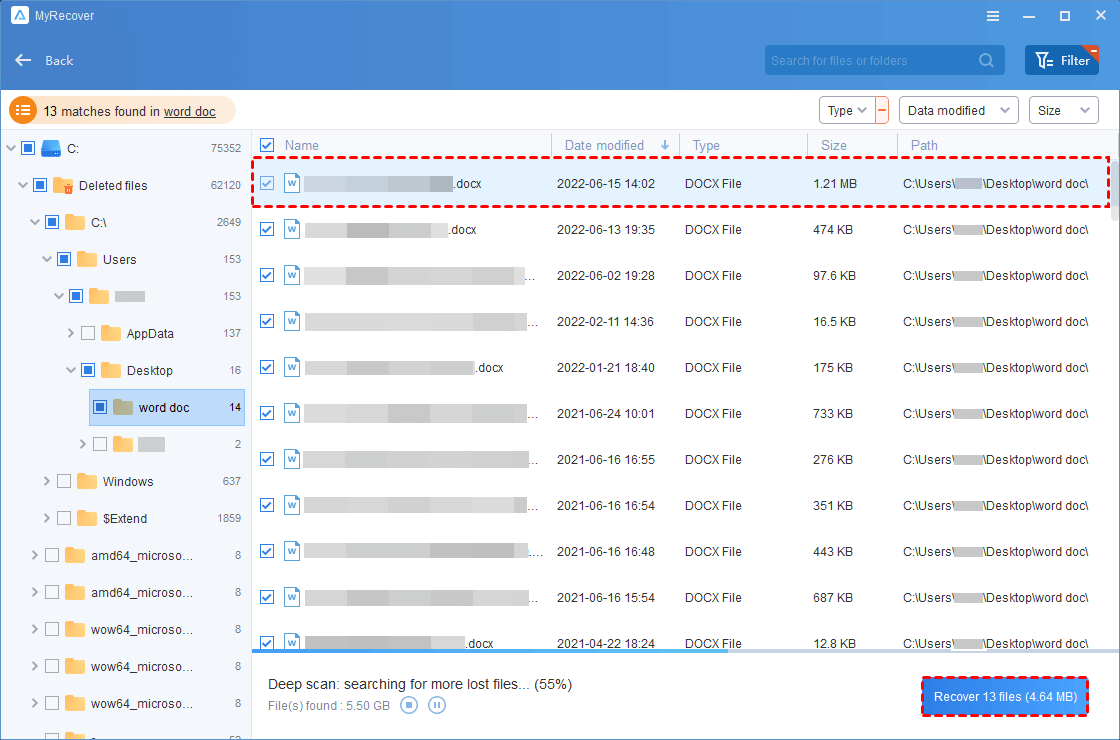Click the search for files input field
The height and width of the screenshot is (740, 1120).
pyautogui.click(x=868, y=60)
